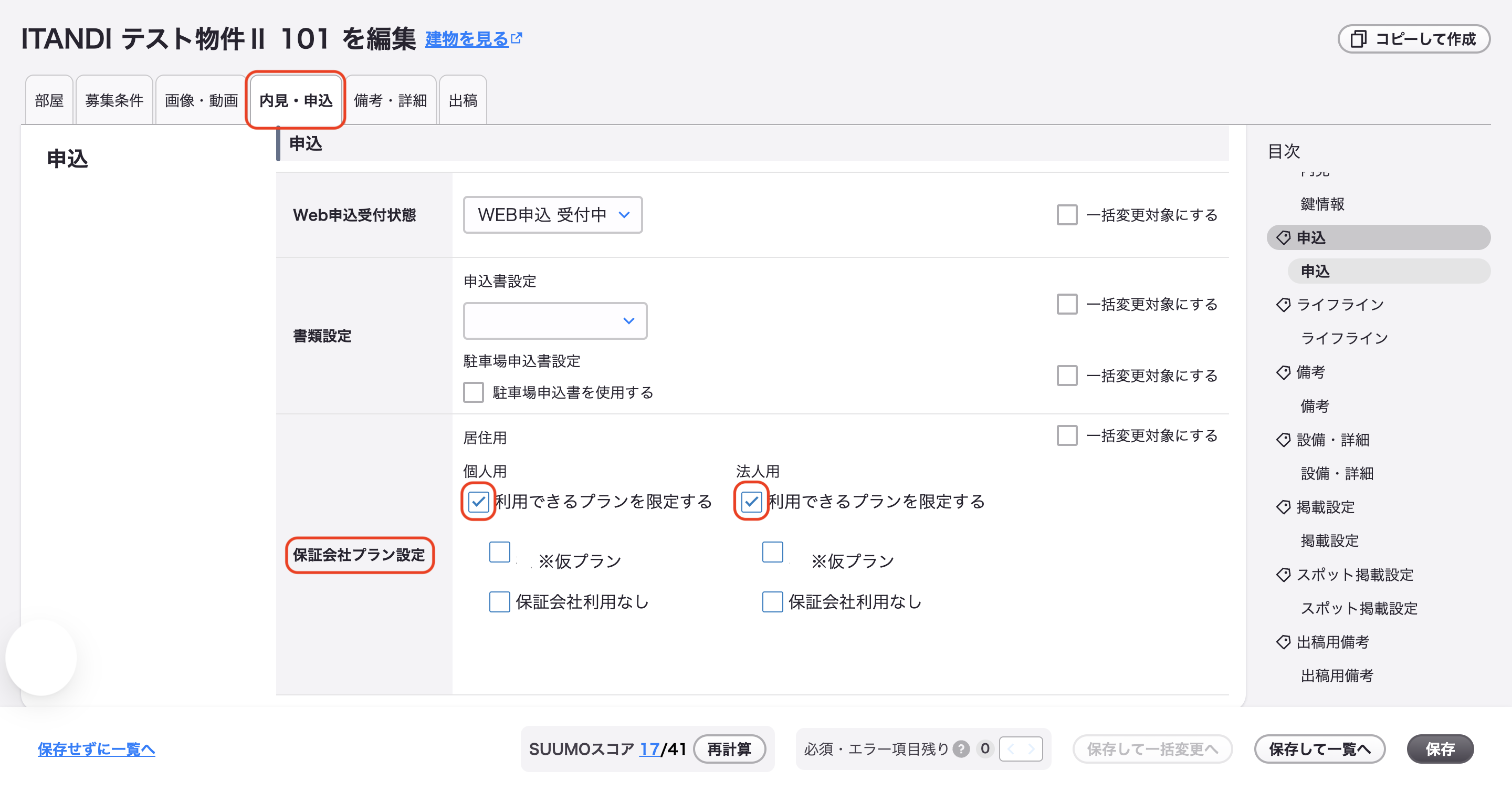Jump to 設備・詳細 sub-item in 目次

point(1337,473)
